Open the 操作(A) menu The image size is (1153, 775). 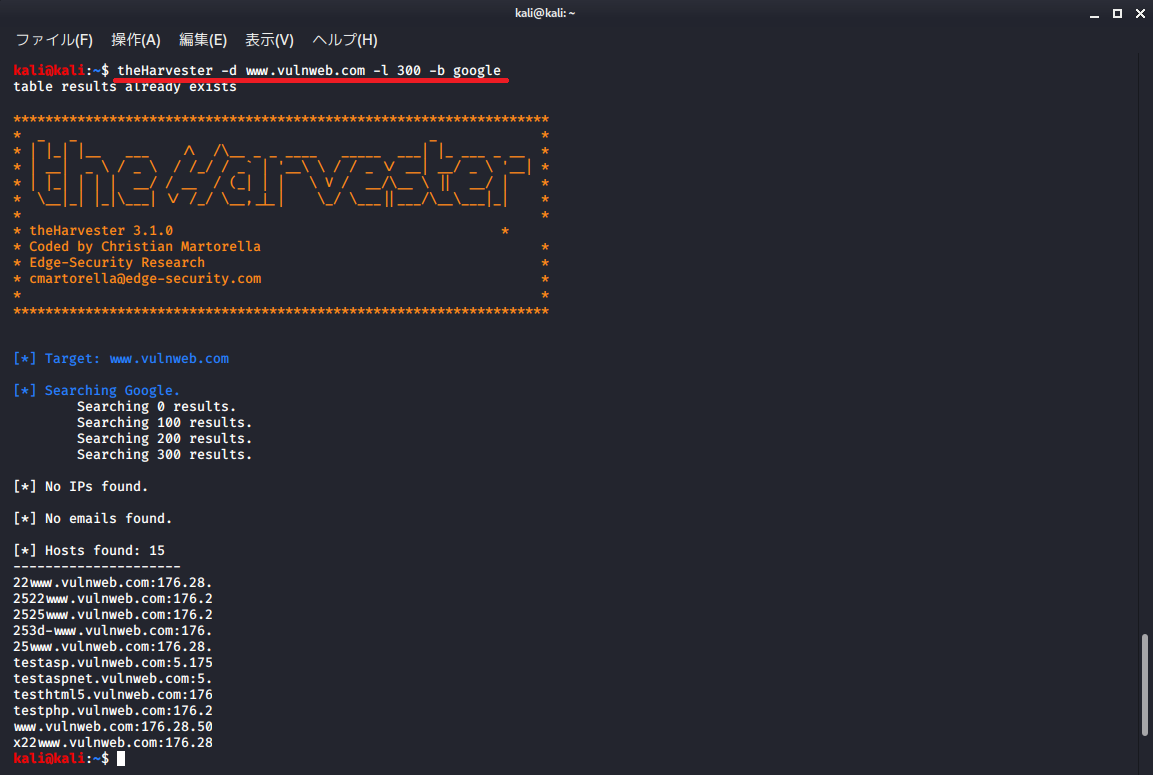coord(135,40)
